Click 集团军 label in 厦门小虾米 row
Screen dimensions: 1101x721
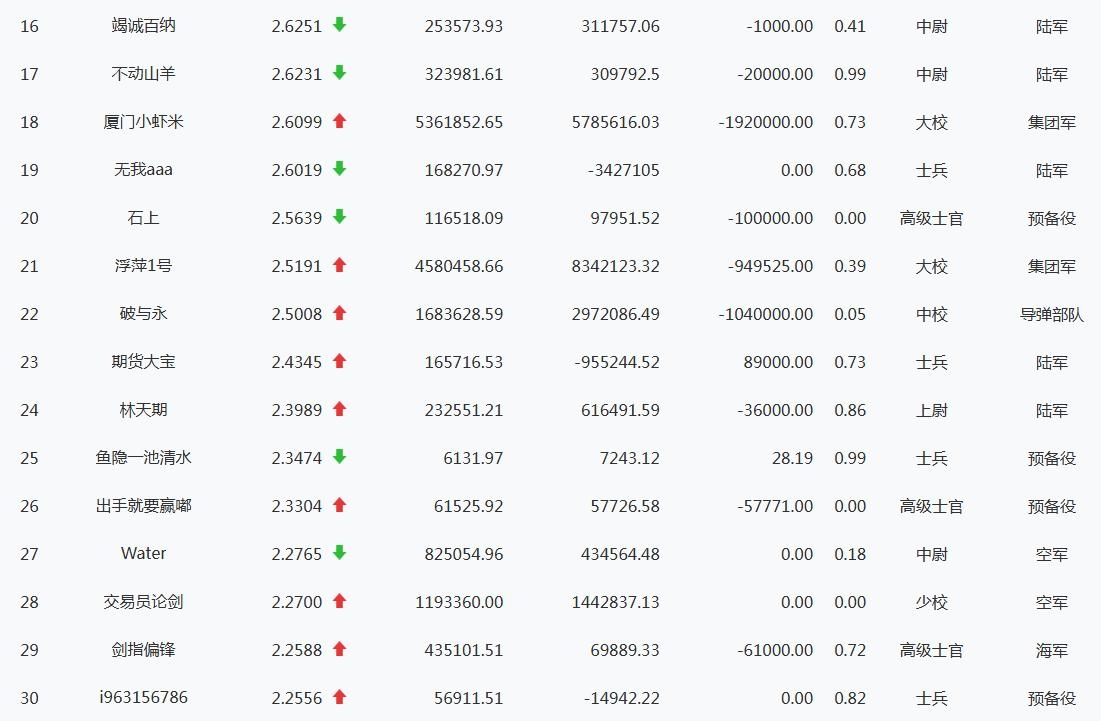click(x=1051, y=122)
